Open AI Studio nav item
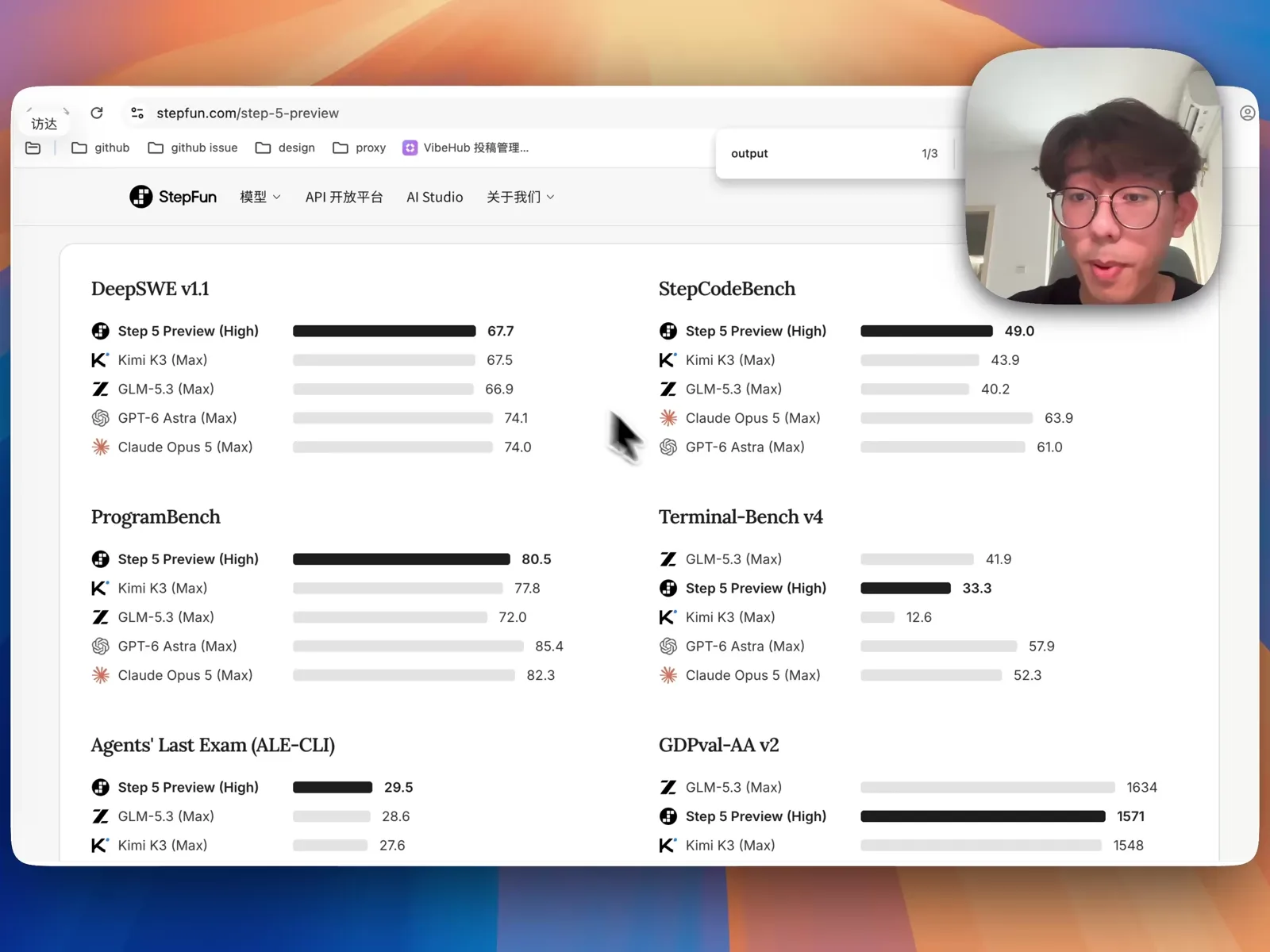The image size is (1270, 952). pyautogui.click(x=435, y=197)
